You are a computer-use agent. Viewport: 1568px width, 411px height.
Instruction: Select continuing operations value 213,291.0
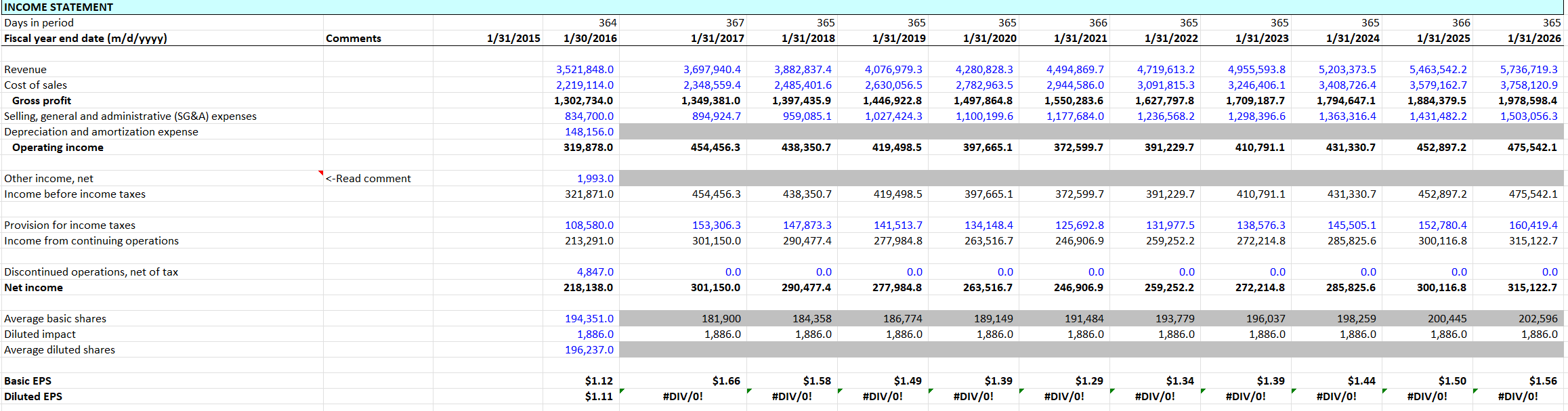[x=589, y=240]
